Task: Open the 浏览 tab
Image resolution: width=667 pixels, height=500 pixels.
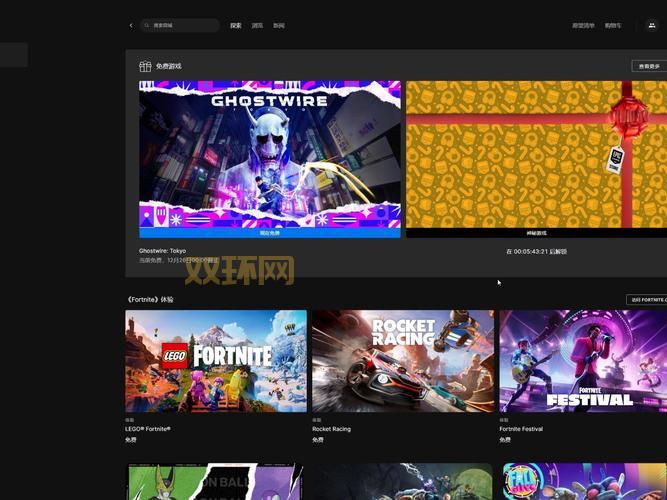Action: click(258, 25)
